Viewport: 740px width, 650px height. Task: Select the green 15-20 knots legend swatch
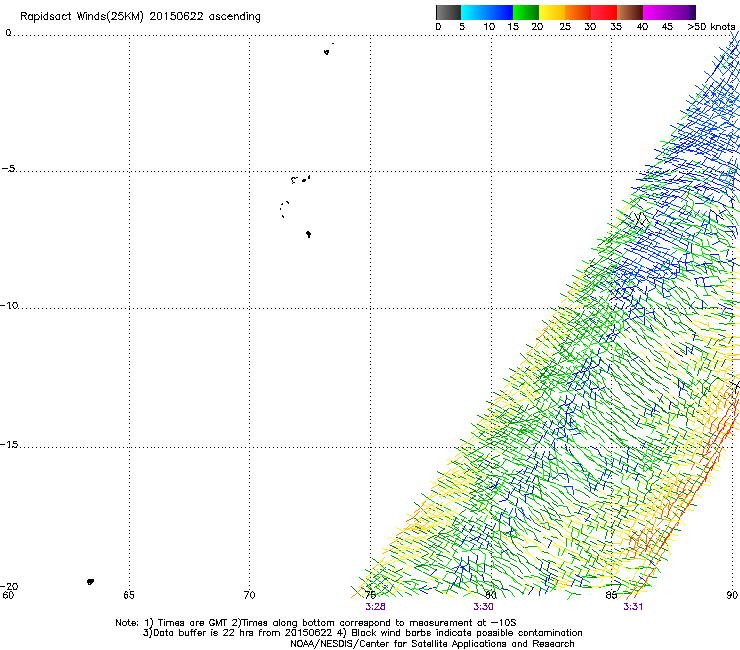526,12
